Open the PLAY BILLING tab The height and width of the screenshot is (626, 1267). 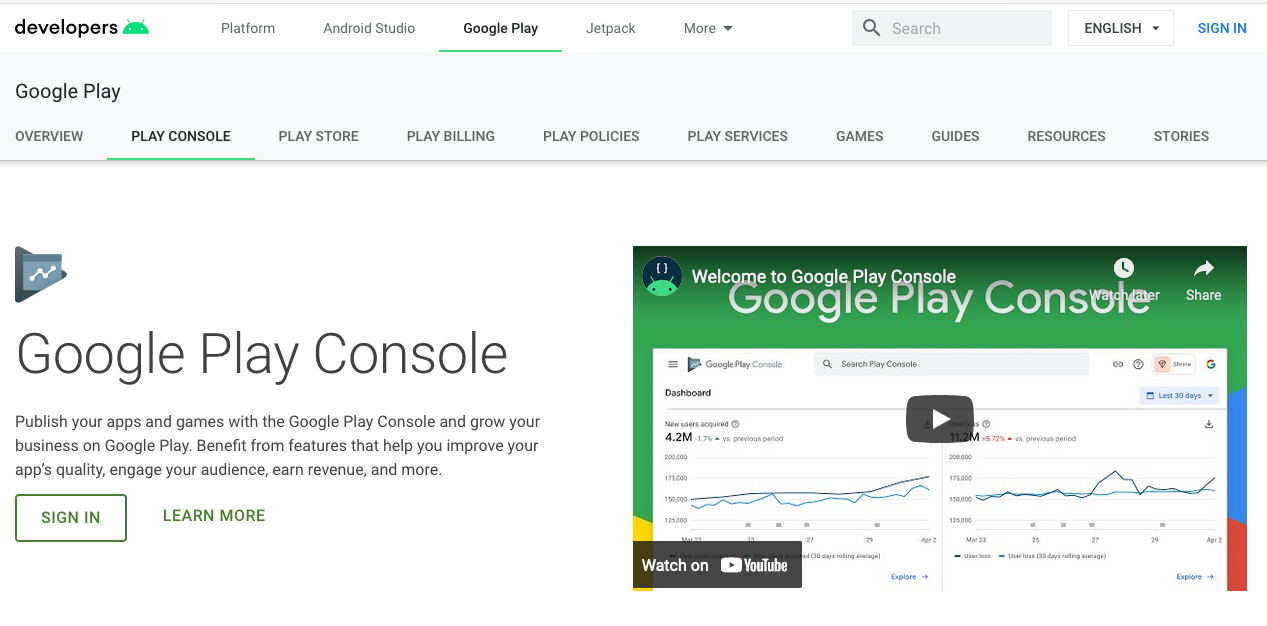click(x=451, y=136)
